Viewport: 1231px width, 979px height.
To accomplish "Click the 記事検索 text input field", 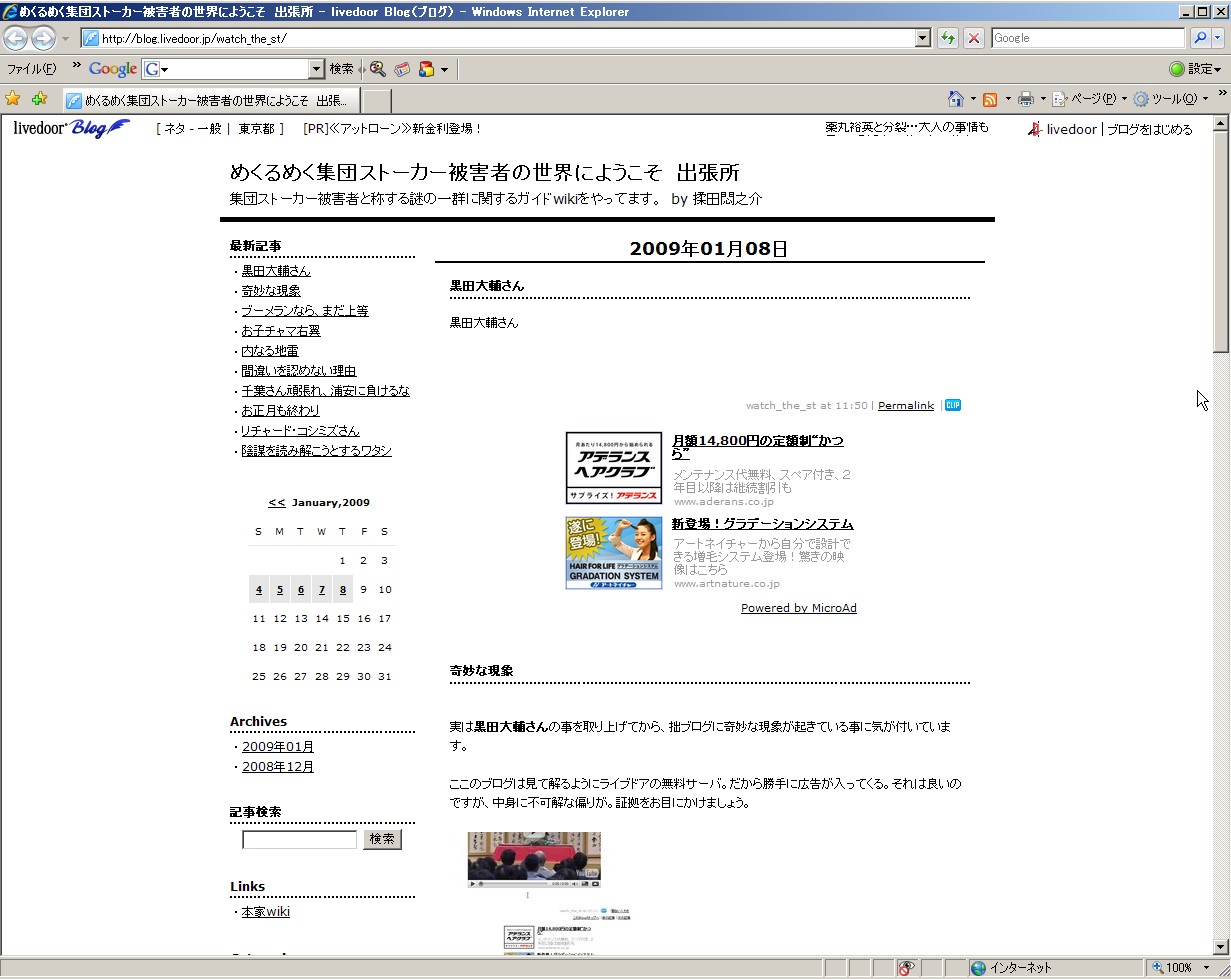I will pyautogui.click(x=299, y=839).
